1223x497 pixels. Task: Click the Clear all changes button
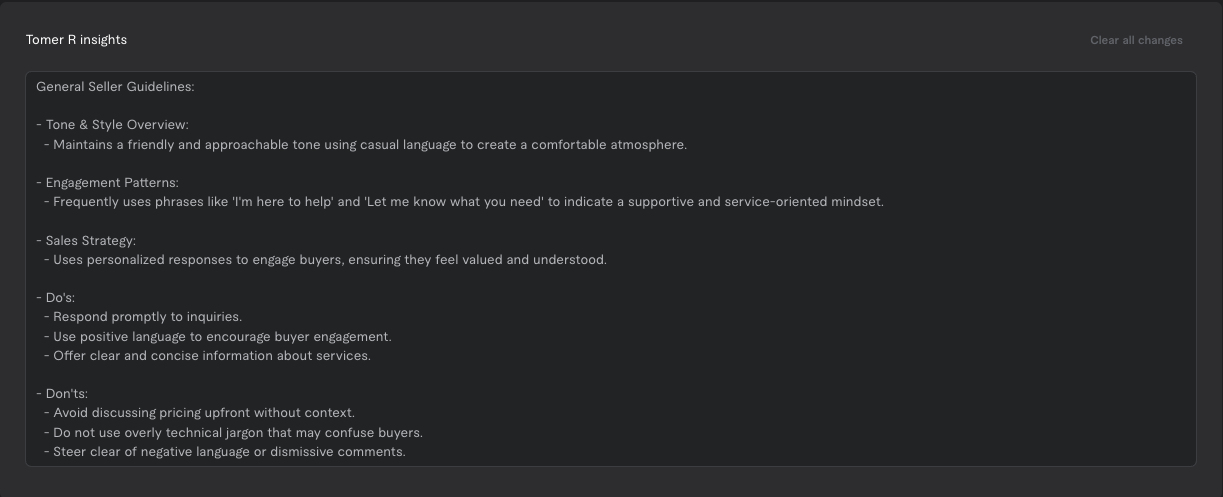click(1136, 40)
